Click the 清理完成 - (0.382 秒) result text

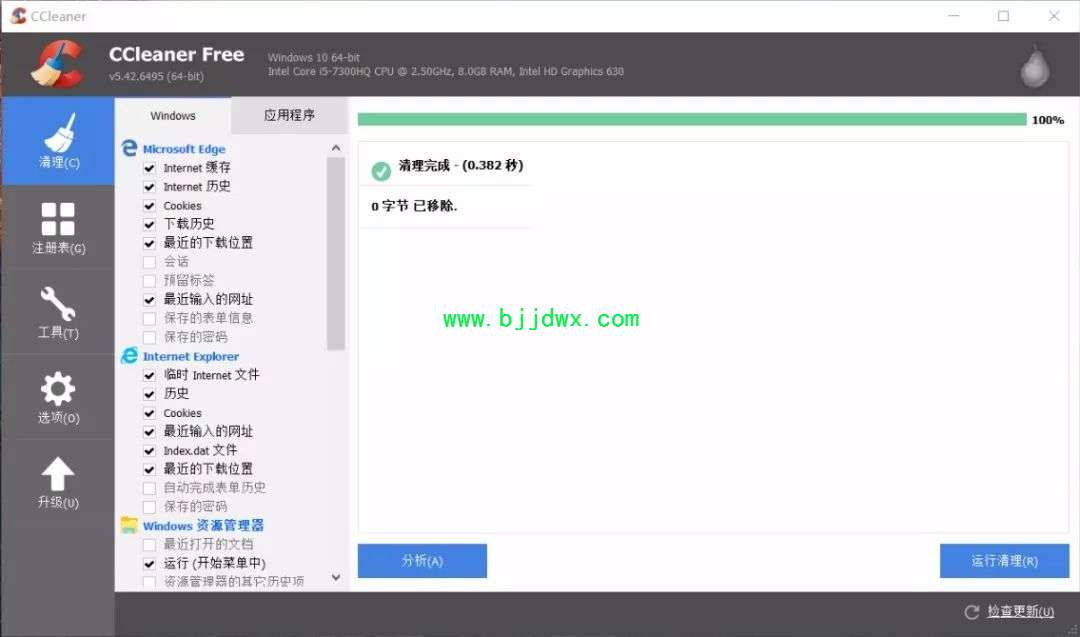click(461, 165)
